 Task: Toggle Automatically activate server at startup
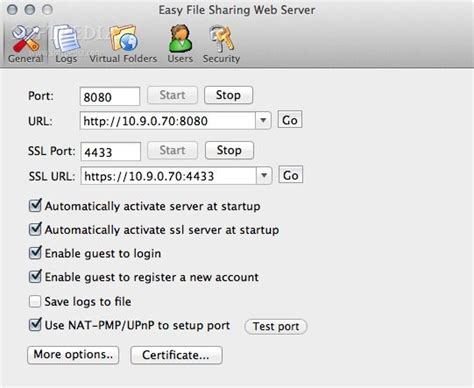35,206
